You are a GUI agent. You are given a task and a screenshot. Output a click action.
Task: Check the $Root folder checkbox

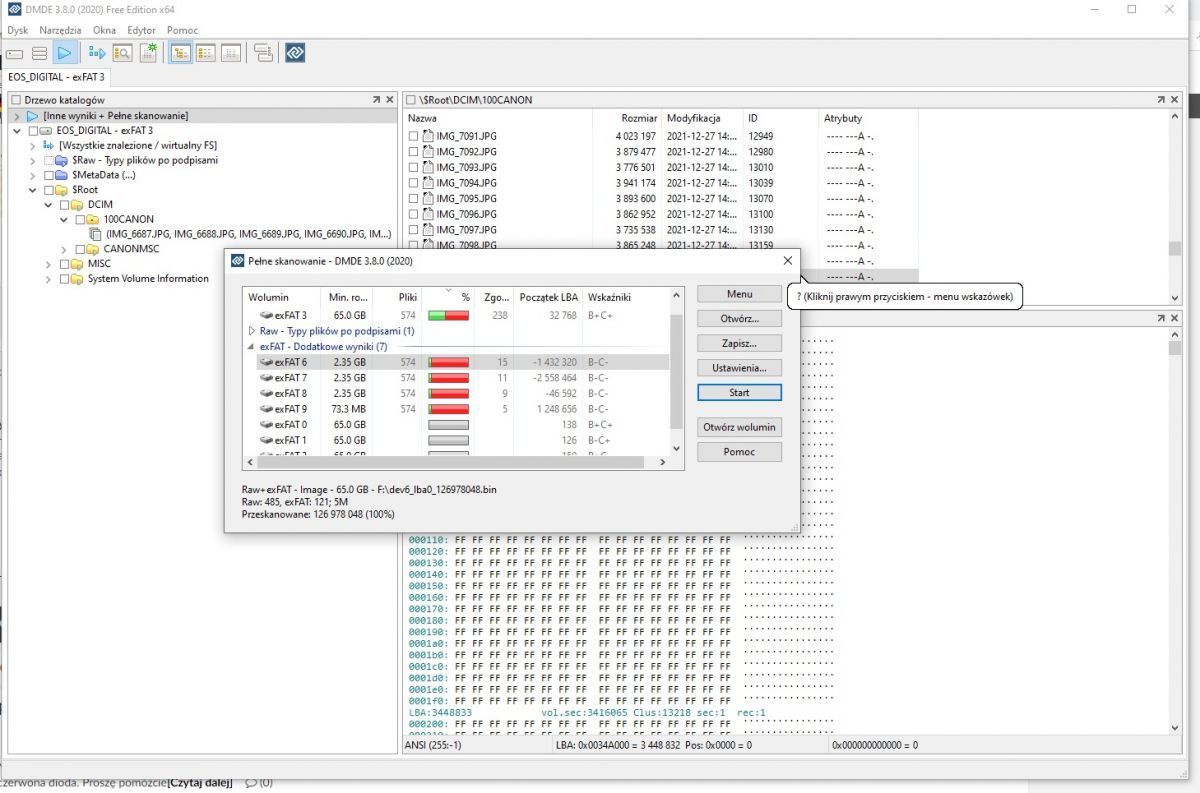click(49, 190)
